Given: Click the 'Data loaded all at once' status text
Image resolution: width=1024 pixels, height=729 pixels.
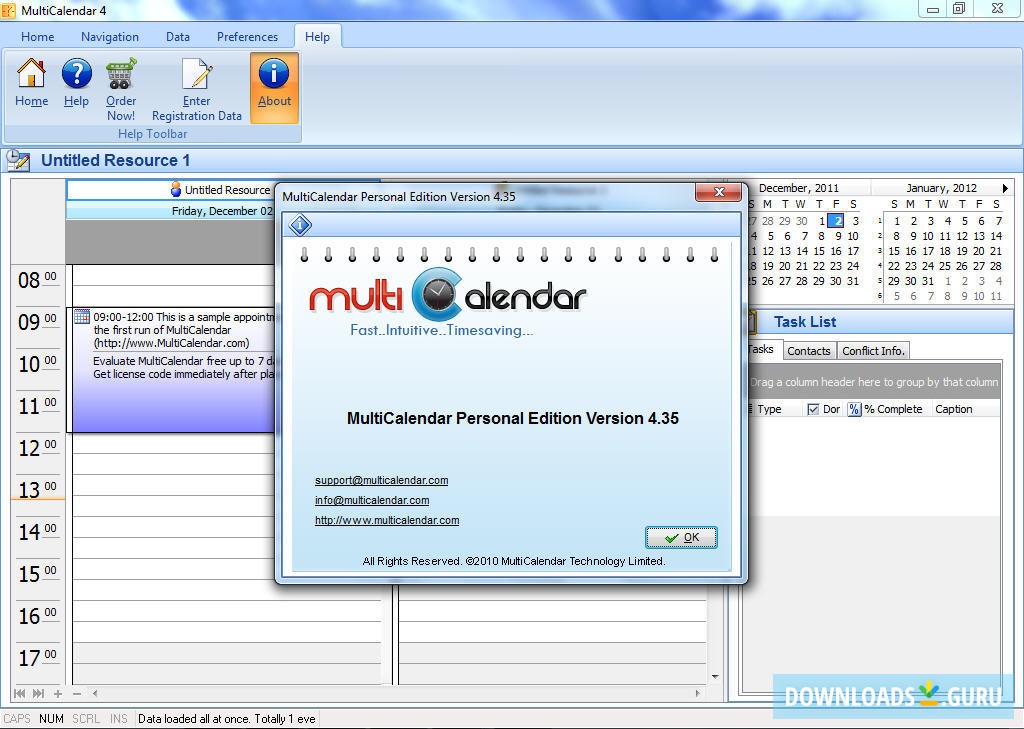Looking at the screenshot, I should click(227, 719).
